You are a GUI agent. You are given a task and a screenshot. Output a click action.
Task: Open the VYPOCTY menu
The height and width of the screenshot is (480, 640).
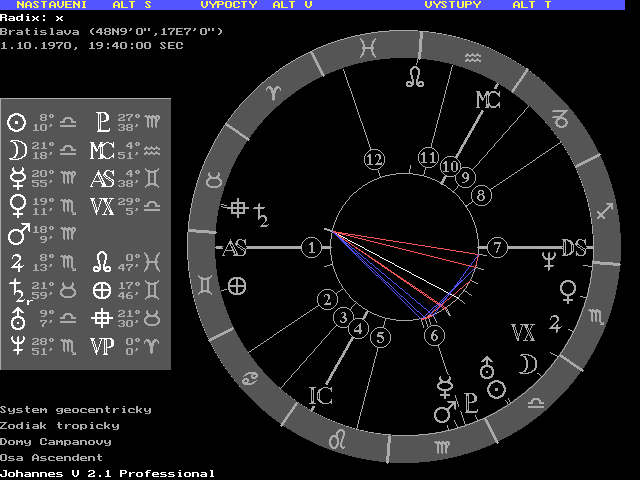[x=229, y=5]
